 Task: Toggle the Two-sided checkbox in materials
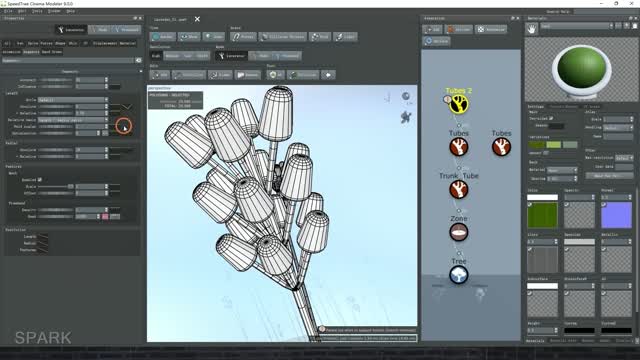point(551,118)
